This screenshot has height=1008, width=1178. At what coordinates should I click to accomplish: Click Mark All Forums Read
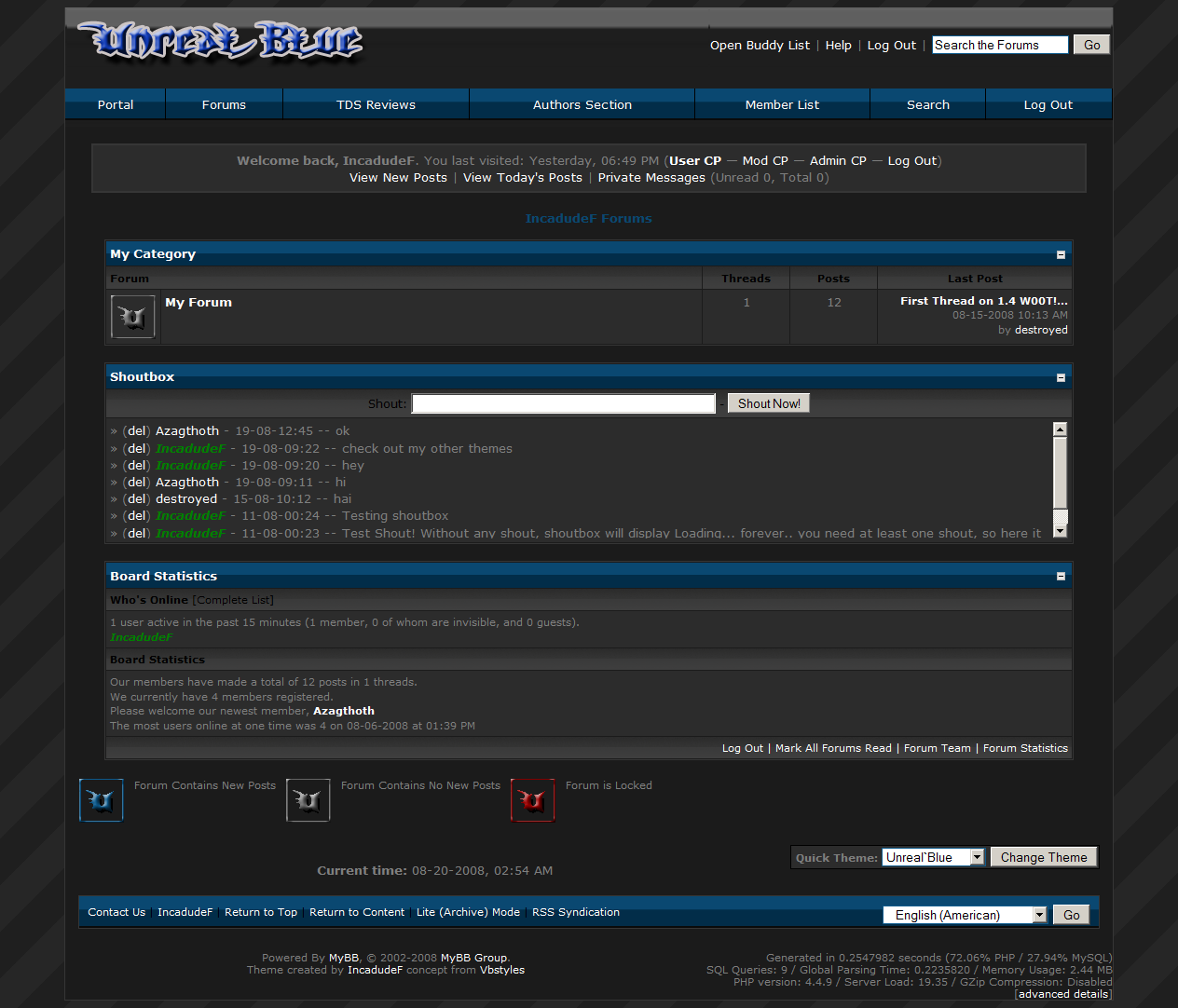pos(833,748)
